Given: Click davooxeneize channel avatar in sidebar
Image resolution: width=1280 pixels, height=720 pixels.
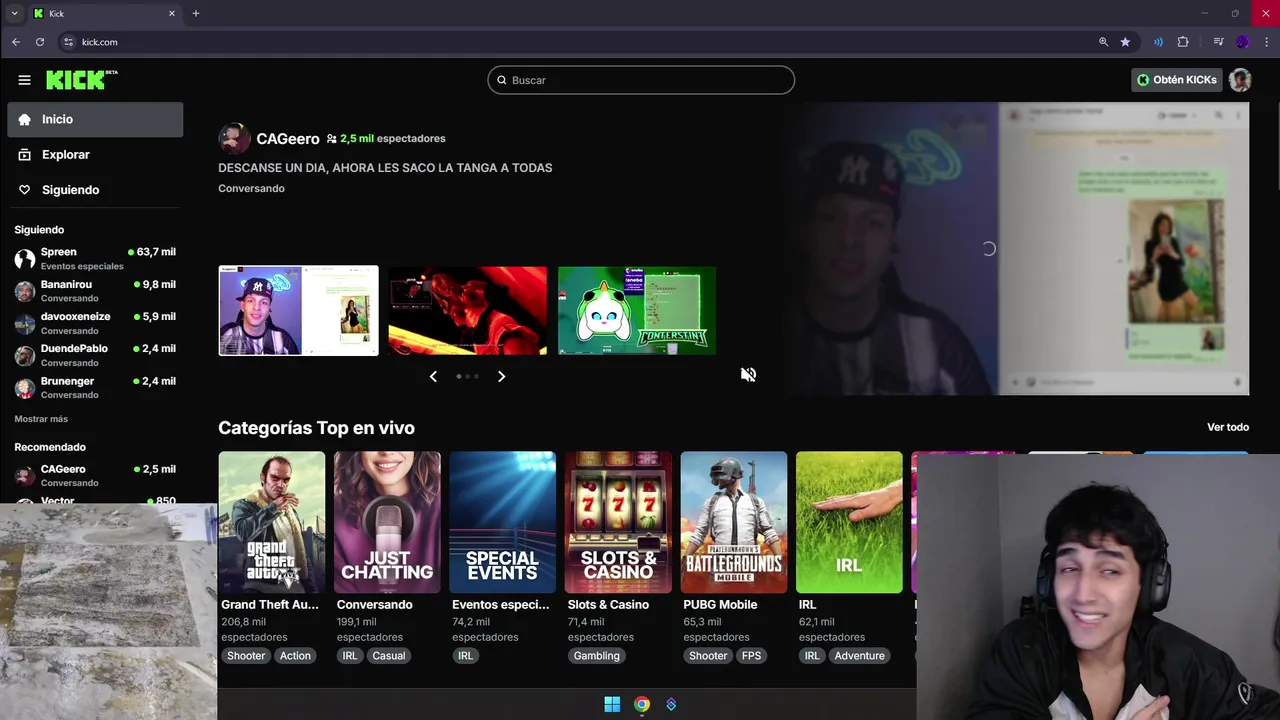Looking at the screenshot, I should (x=25, y=323).
